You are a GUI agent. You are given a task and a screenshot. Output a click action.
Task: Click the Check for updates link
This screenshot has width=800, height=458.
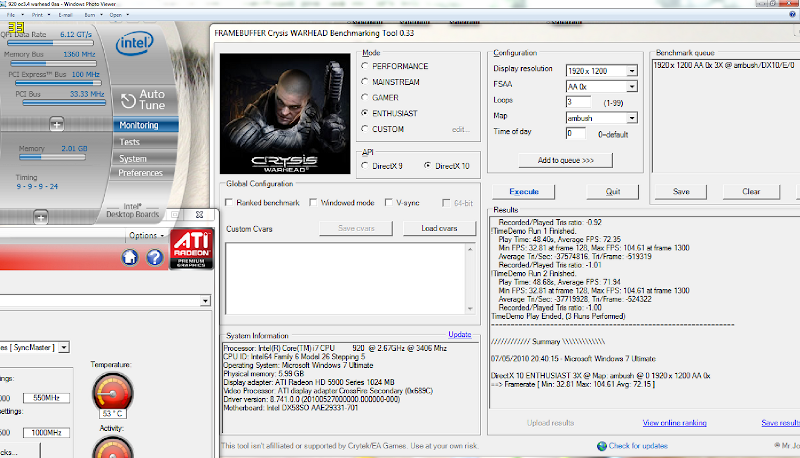(638, 446)
